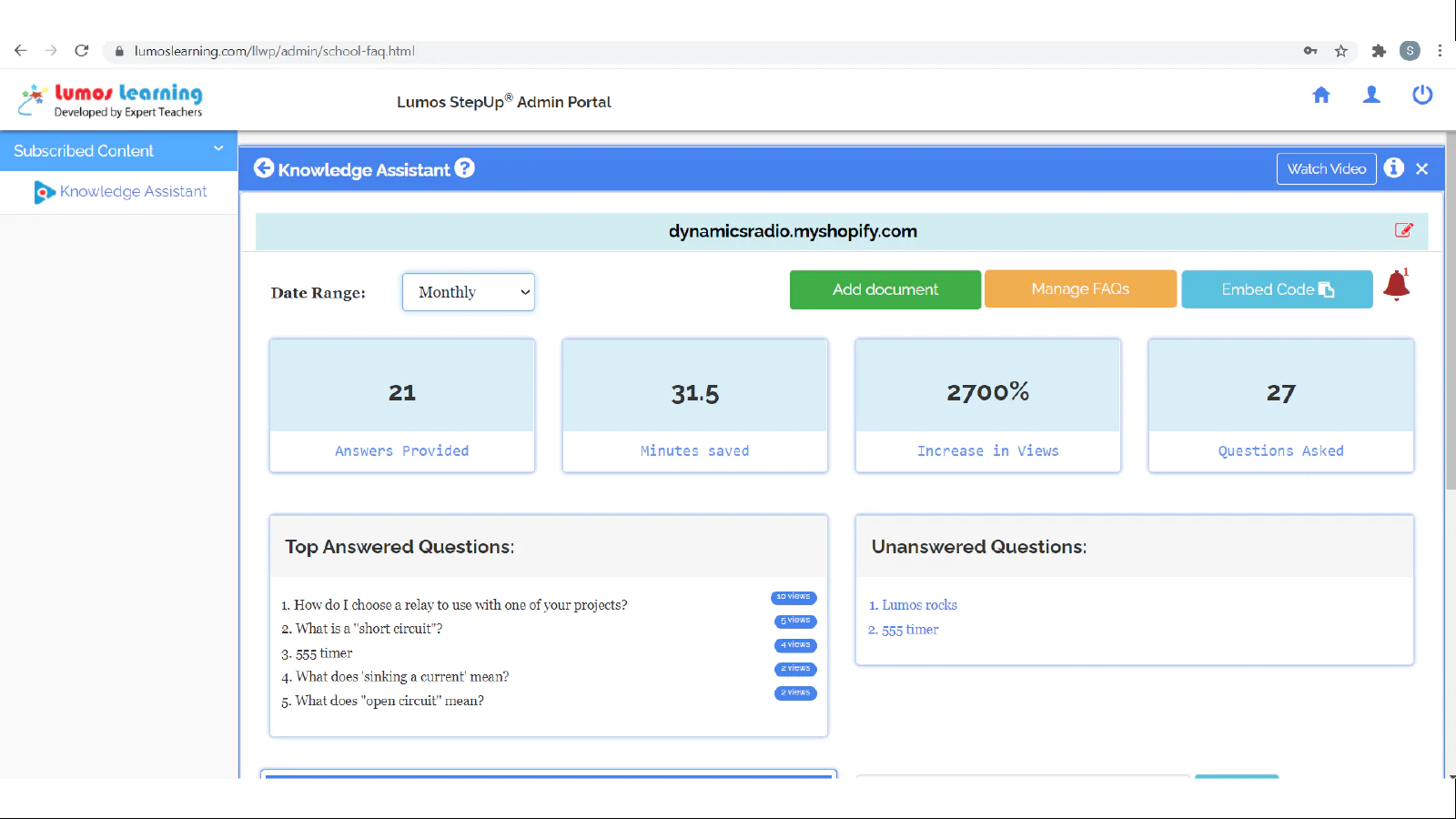Open Knowledge Assistant in the sidebar
Viewport: 1456px width, 819px height.
pyautogui.click(x=133, y=192)
